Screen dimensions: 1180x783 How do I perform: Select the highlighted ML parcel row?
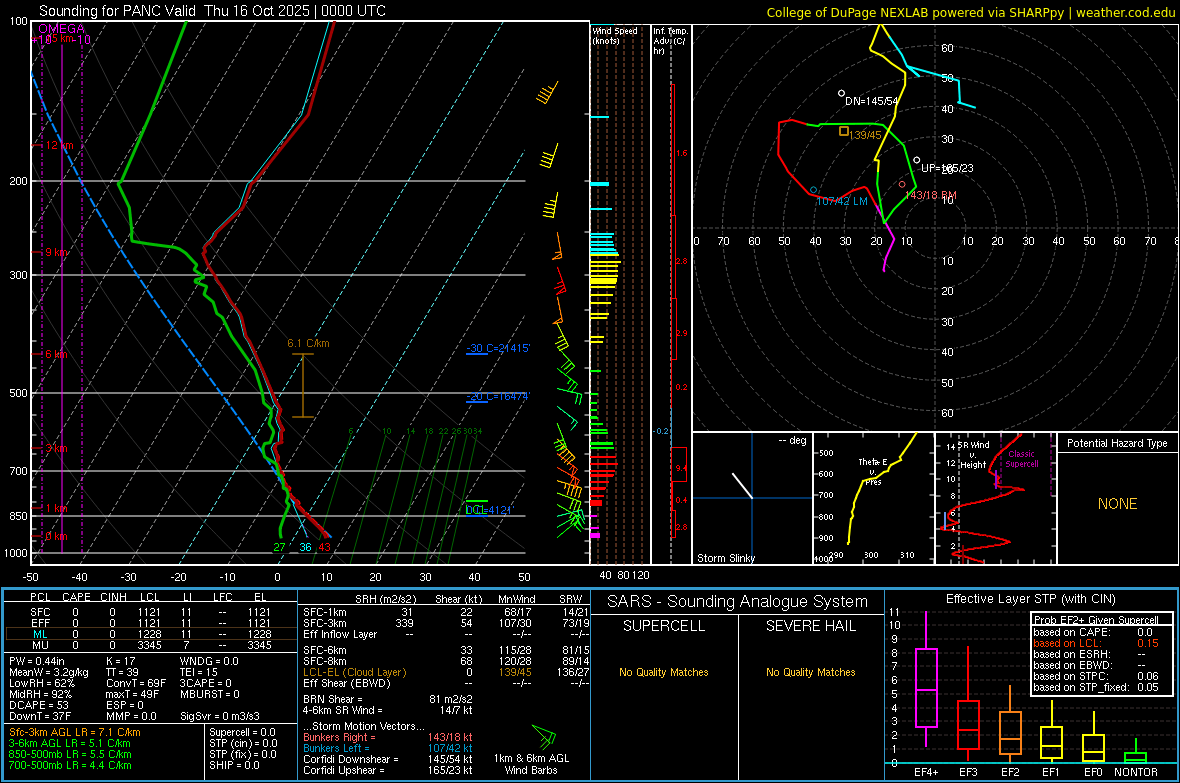tap(151, 634)
